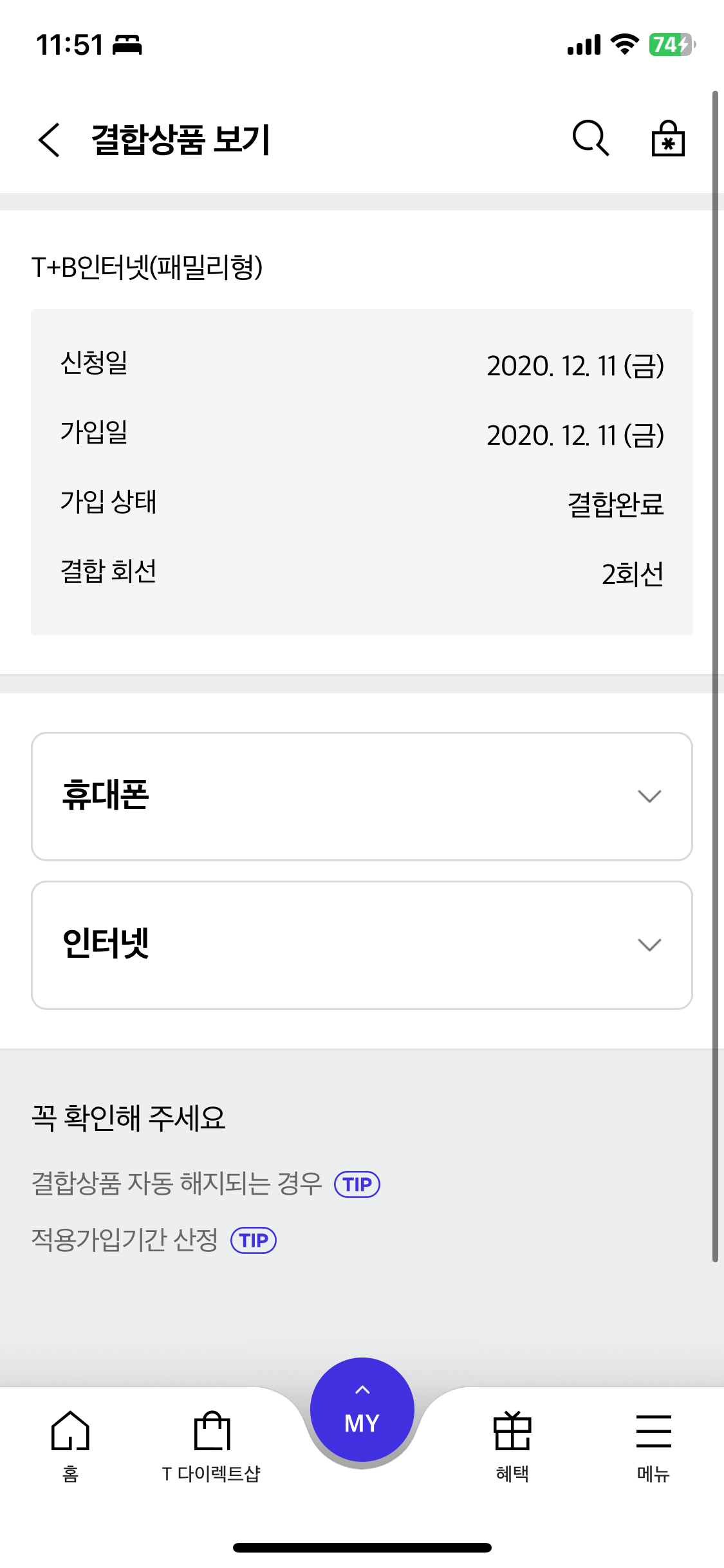Tap the 적용가입기간 산정 text

pos(125,1240)
